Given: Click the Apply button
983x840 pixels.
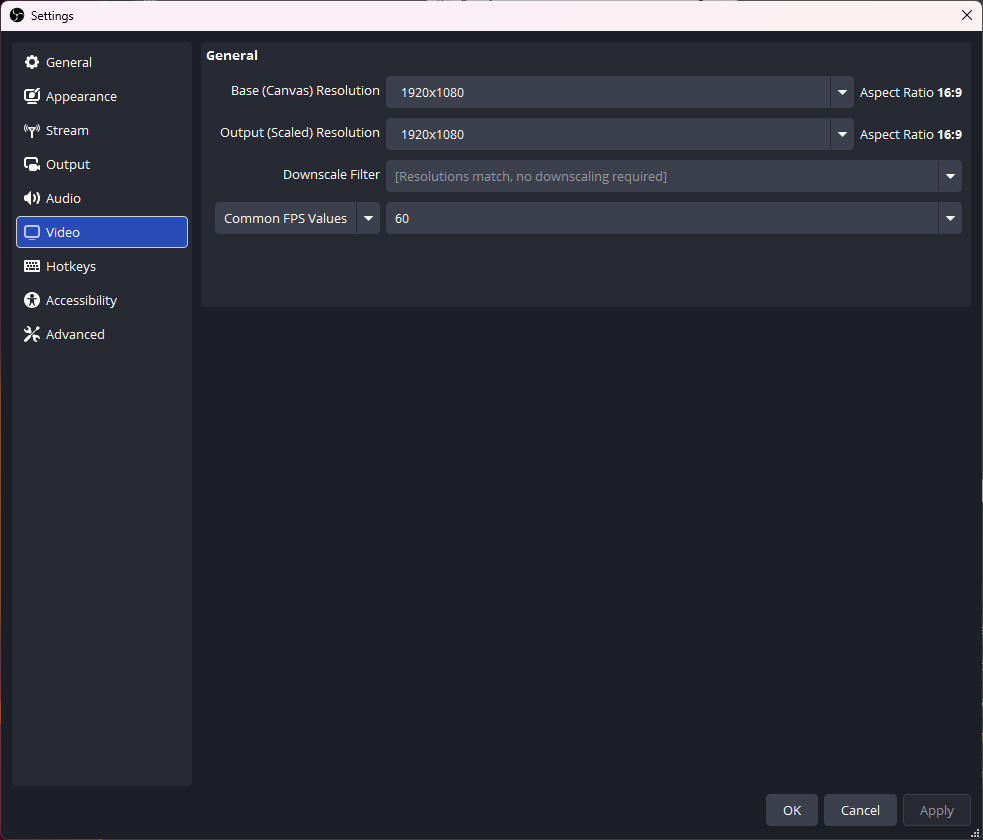Looking at the screenshot, I should pyautogui.click(x=936, y=810).
